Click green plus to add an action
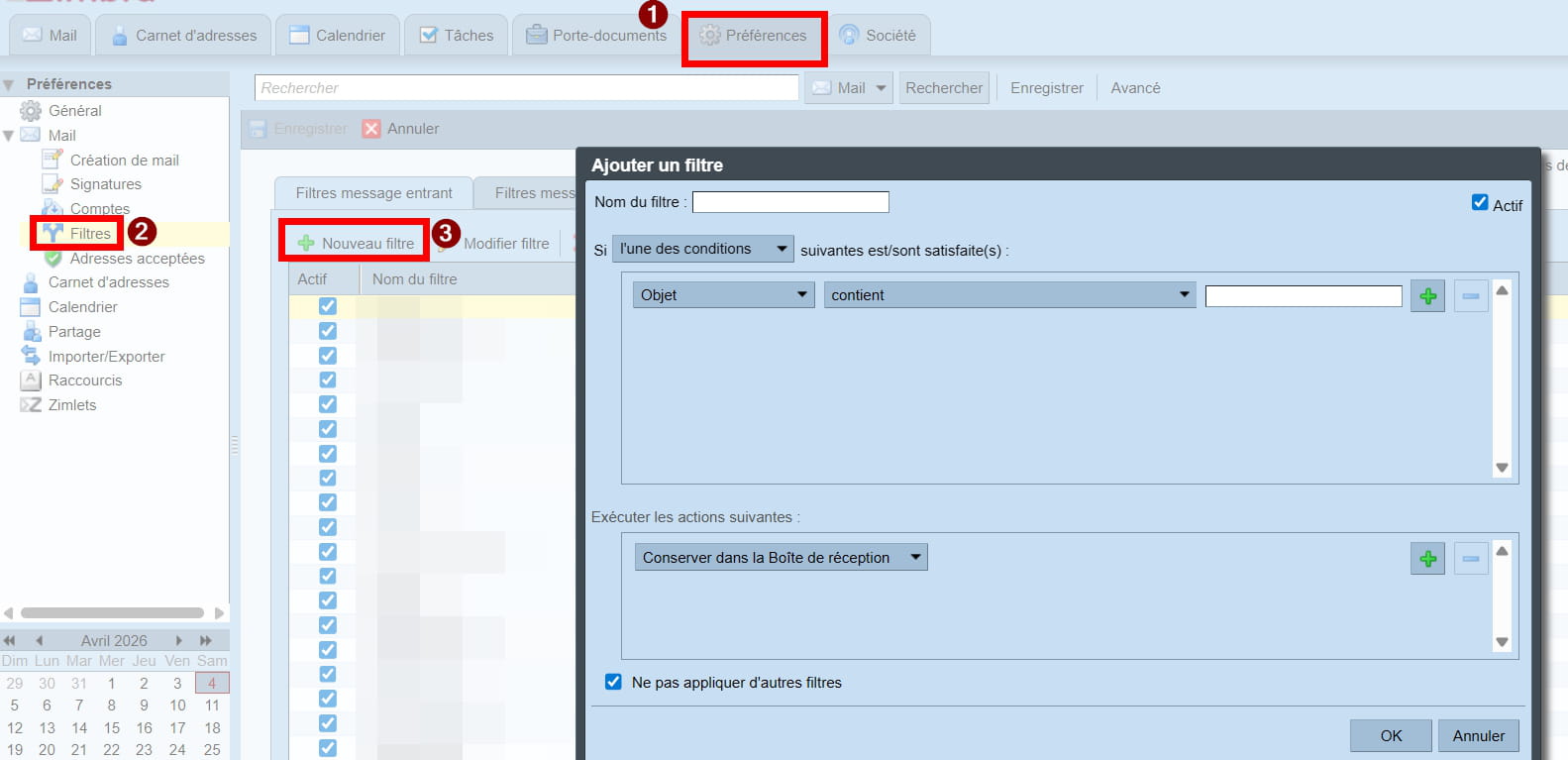This screenshot has width=1568, height=760. (1427, 559)
